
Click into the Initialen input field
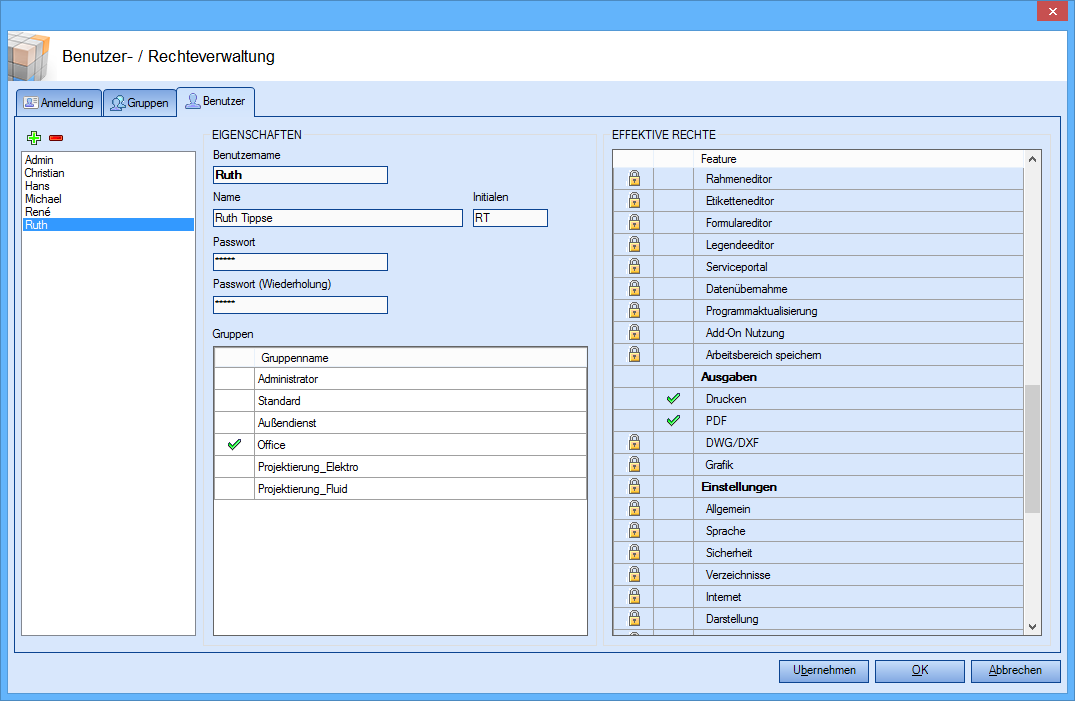[510, 218]
